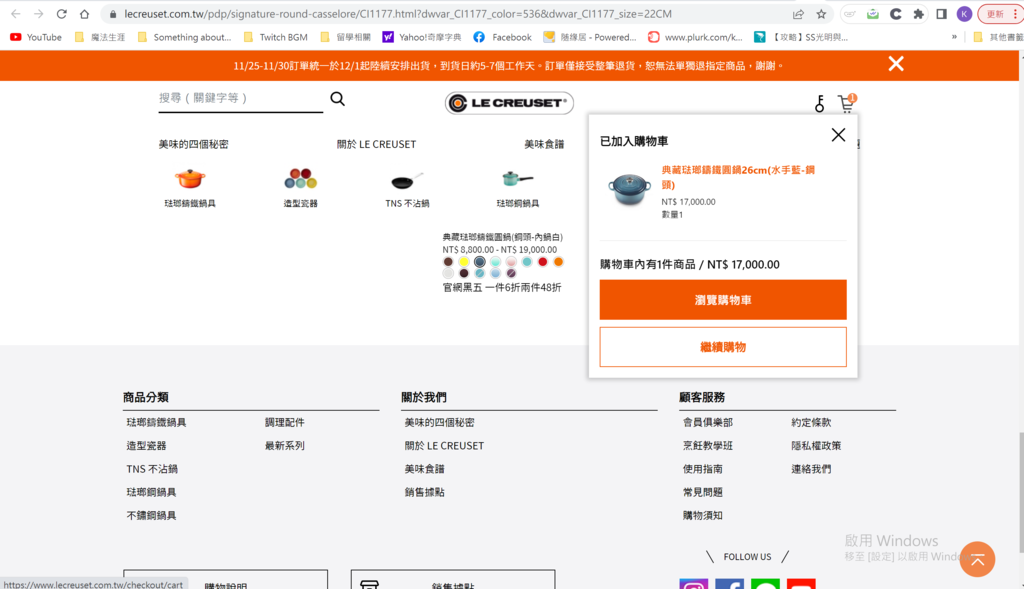Share this page from address bar
Viewport: 1024px width, 589px height.
798,14
